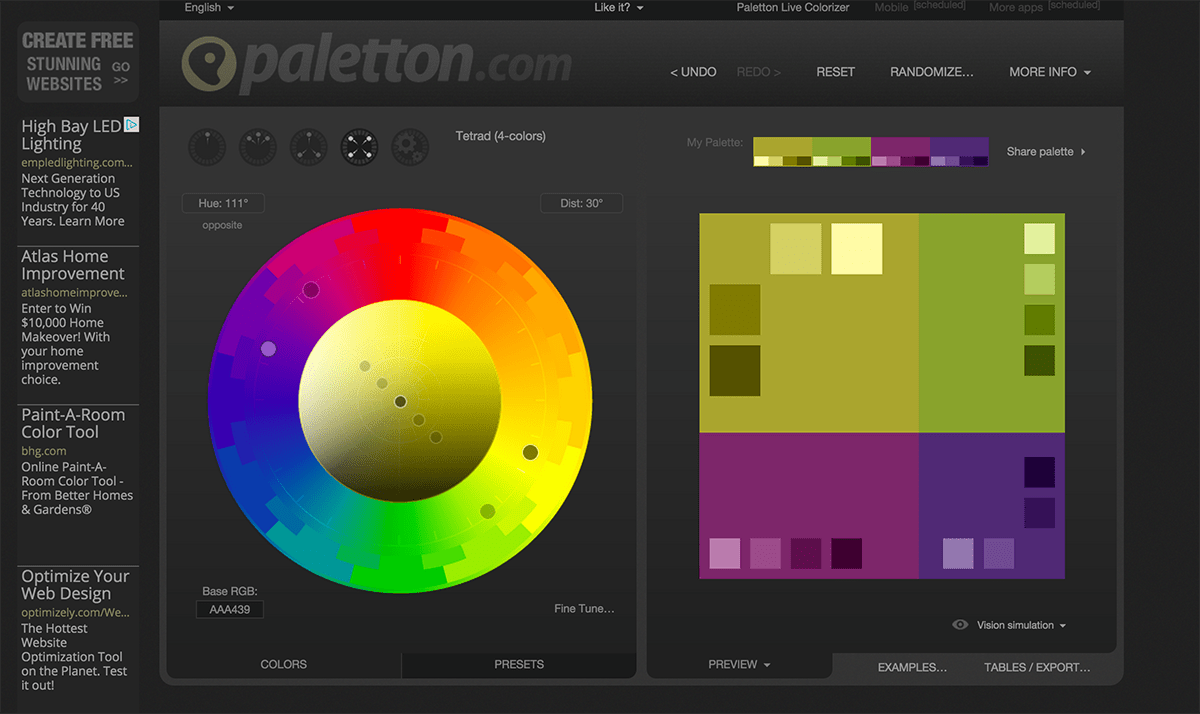Screen dimensions: 1200x714
Task: Select the triad color scheme icon
Action: click(308, 146)
